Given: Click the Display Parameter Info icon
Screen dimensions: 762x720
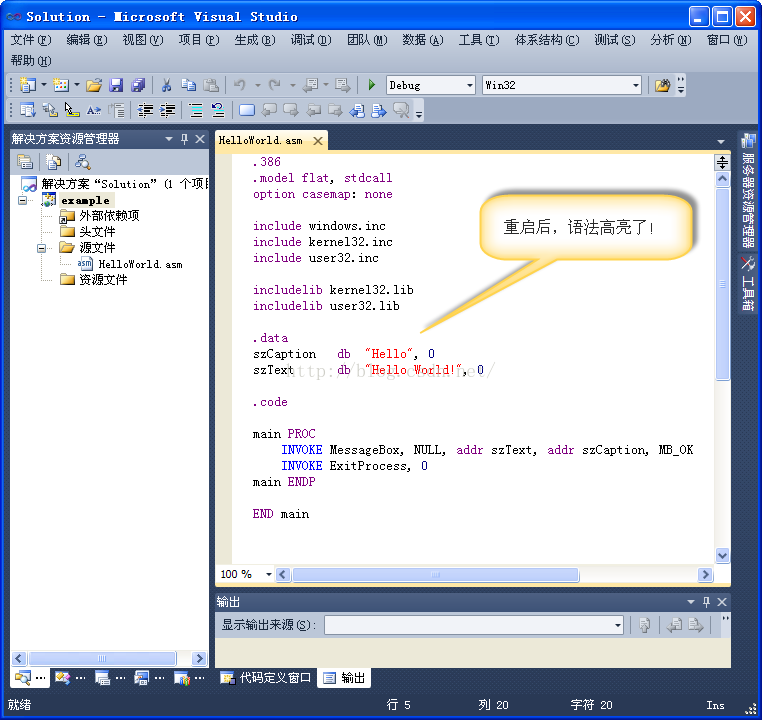Looking at the screenshot, I should click(50, 110).
